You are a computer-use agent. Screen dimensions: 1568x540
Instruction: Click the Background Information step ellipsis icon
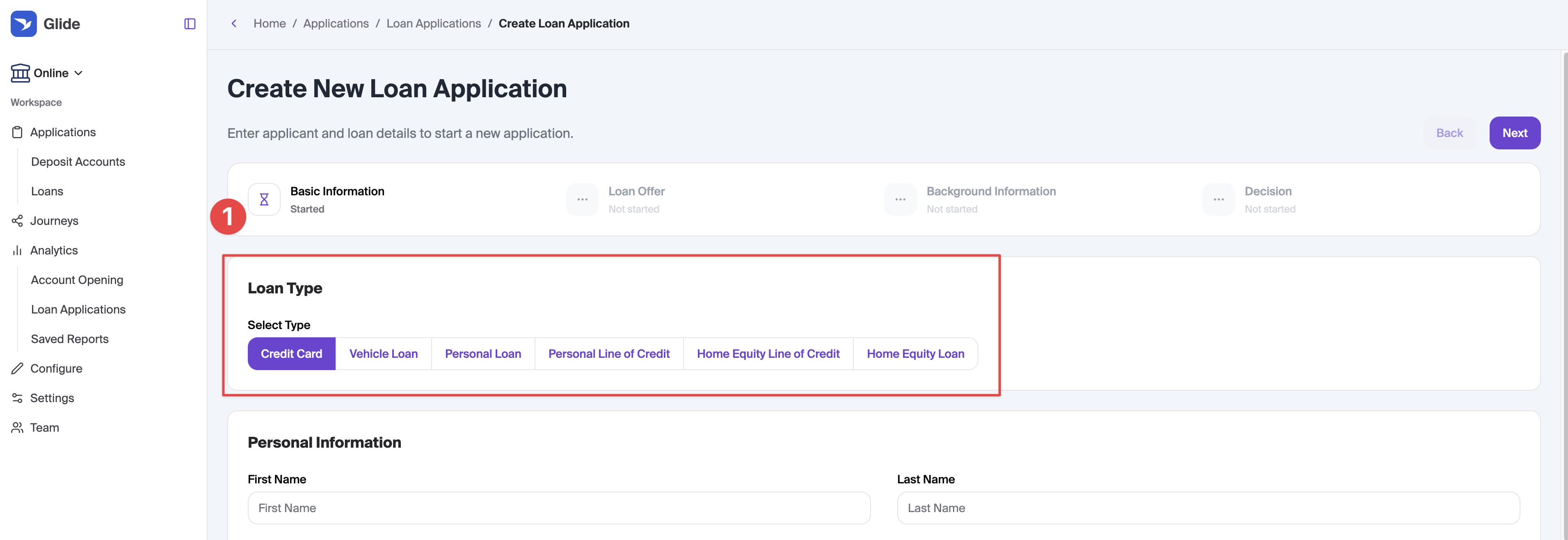pyautogui.click(x=900, y=199)
